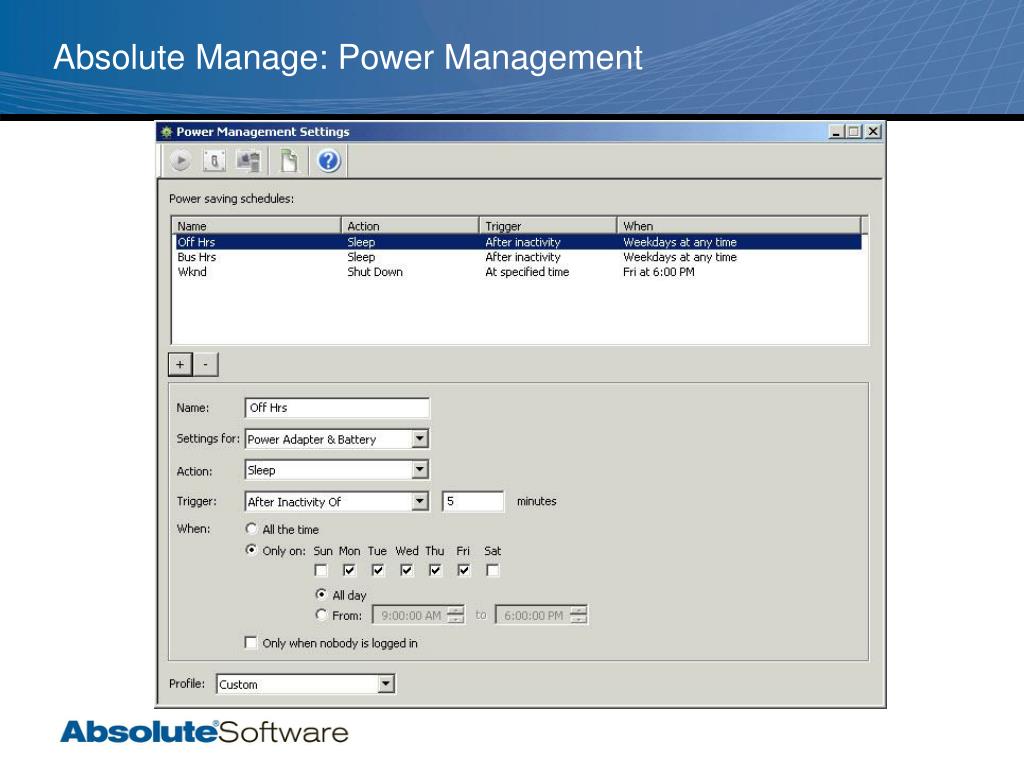Click At specified time trigger cell
Screen dimensions: 1024x768
point(527,272)
